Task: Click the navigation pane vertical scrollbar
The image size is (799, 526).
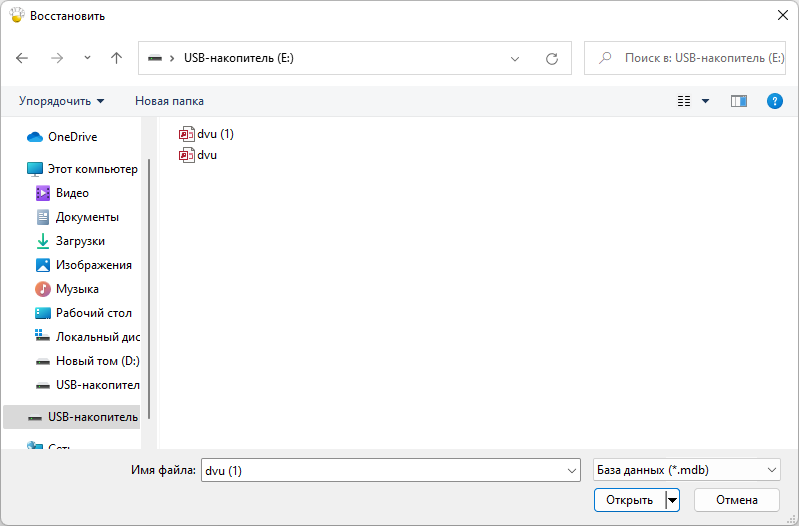Action: [149, 290]
